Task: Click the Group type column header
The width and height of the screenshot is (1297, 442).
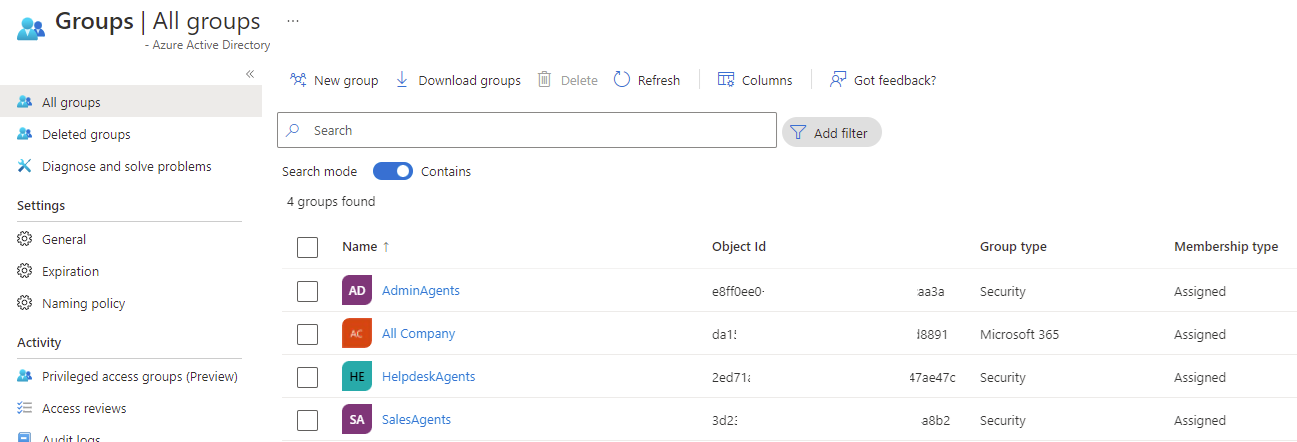Action: point(1013,247)
